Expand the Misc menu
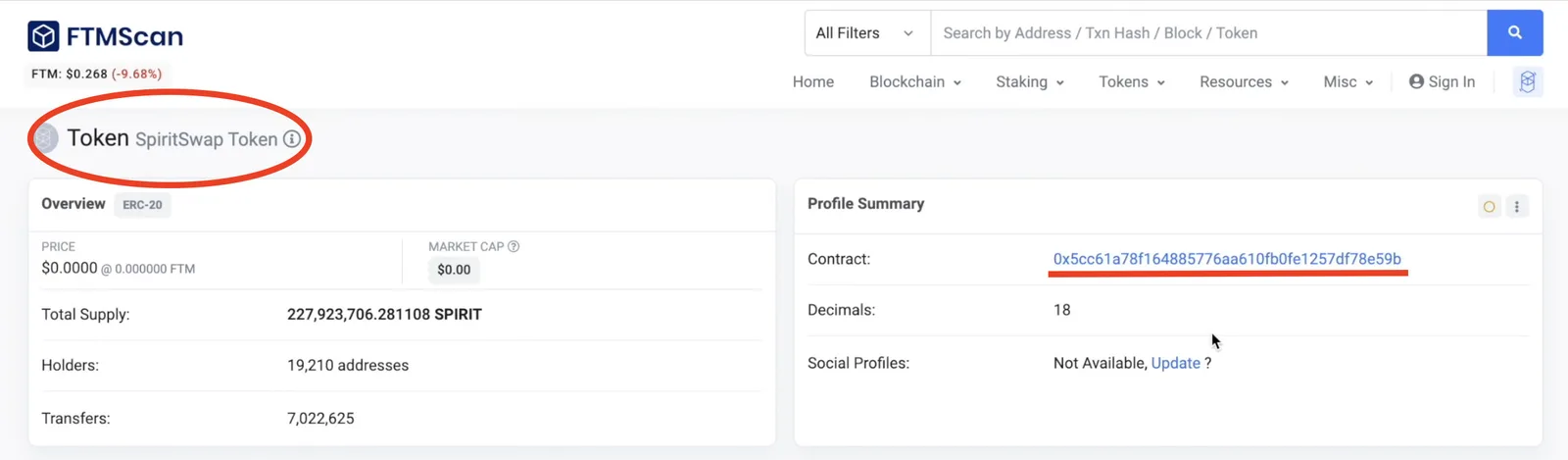 pos(1348,82)
